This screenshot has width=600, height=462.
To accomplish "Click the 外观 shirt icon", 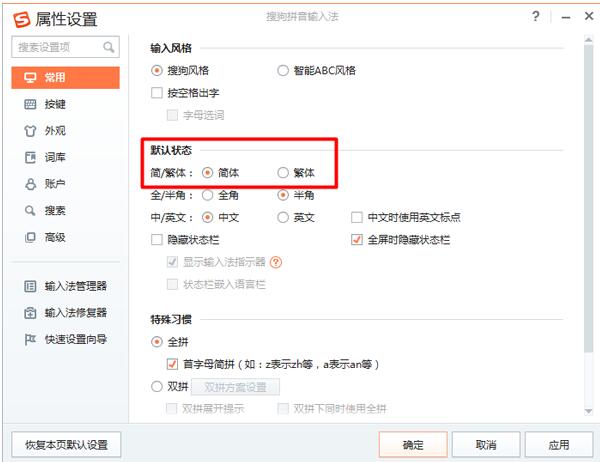I will point(30,130).
